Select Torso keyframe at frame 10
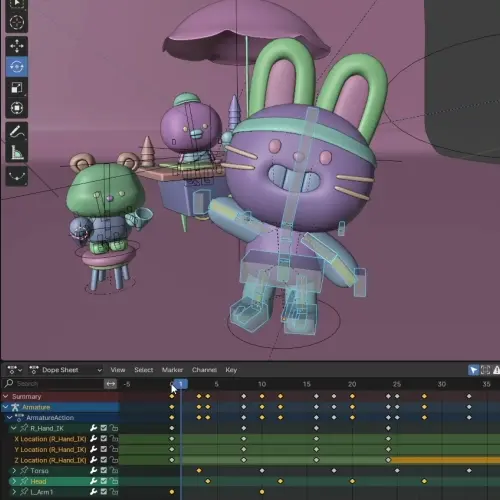Screen dimensions: 500x500 click(x=262, y=471)
